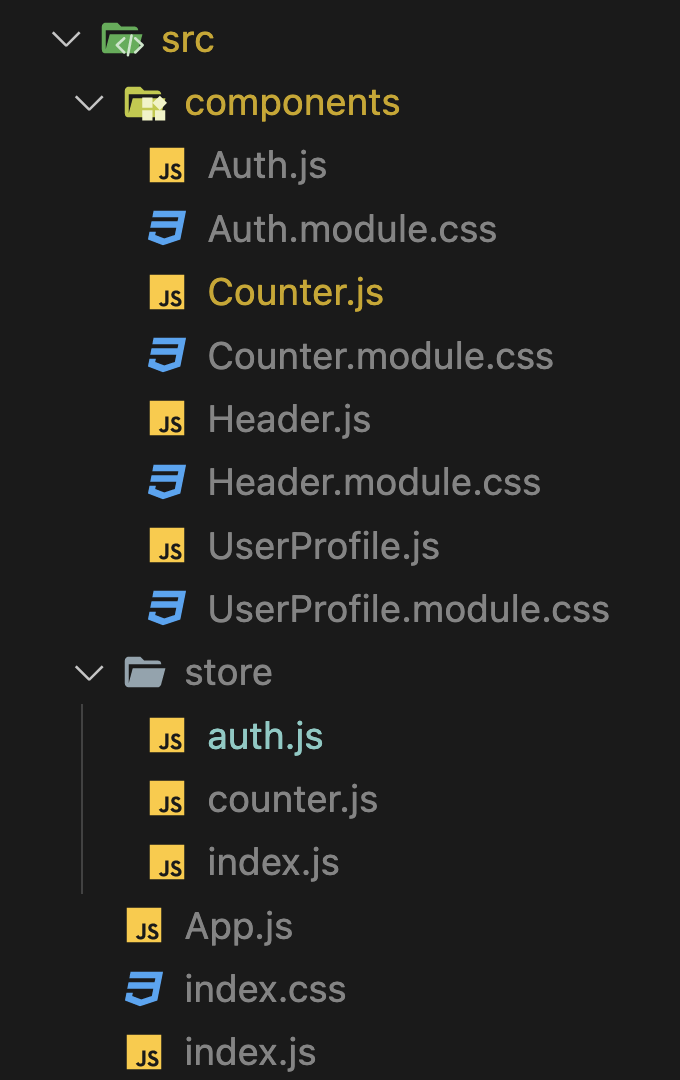Click the JS icon beside root index.js

point(145,1052)
